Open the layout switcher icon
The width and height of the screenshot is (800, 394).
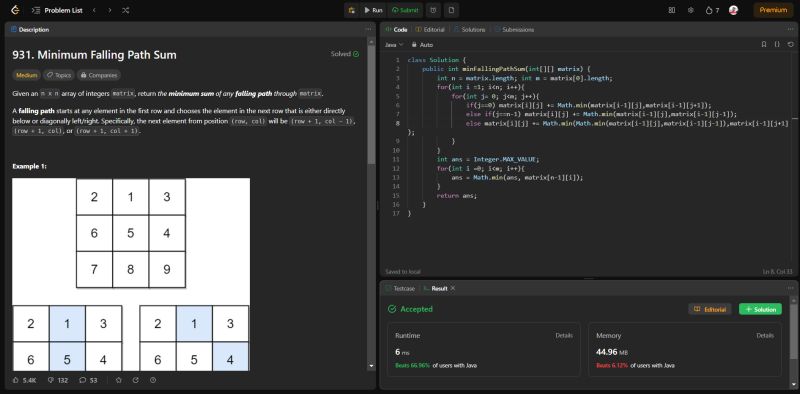click(x=672, y=10)
